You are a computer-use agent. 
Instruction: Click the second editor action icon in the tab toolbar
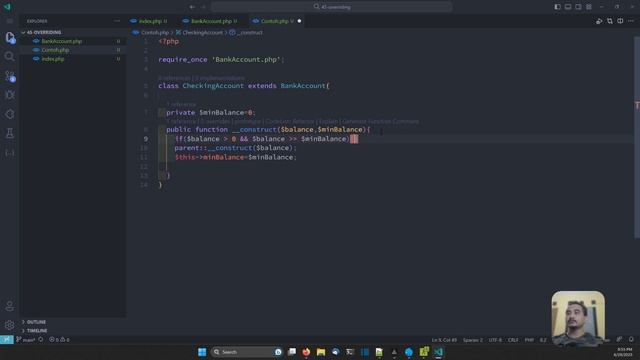[x=610, y=21]
